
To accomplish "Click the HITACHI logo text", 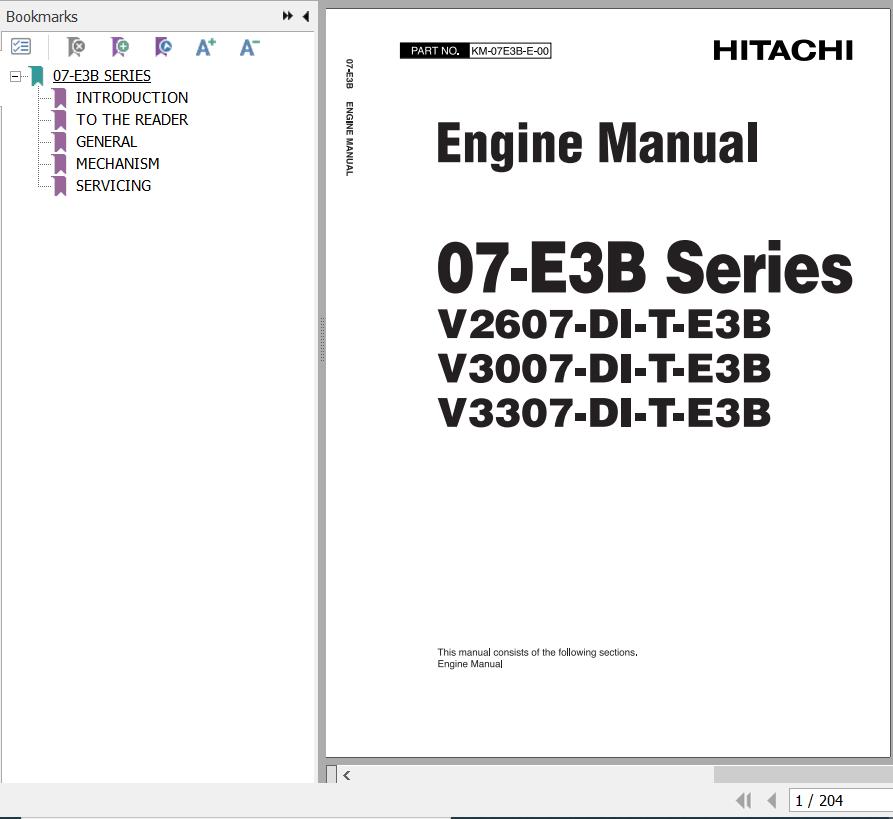I will 783,51.
